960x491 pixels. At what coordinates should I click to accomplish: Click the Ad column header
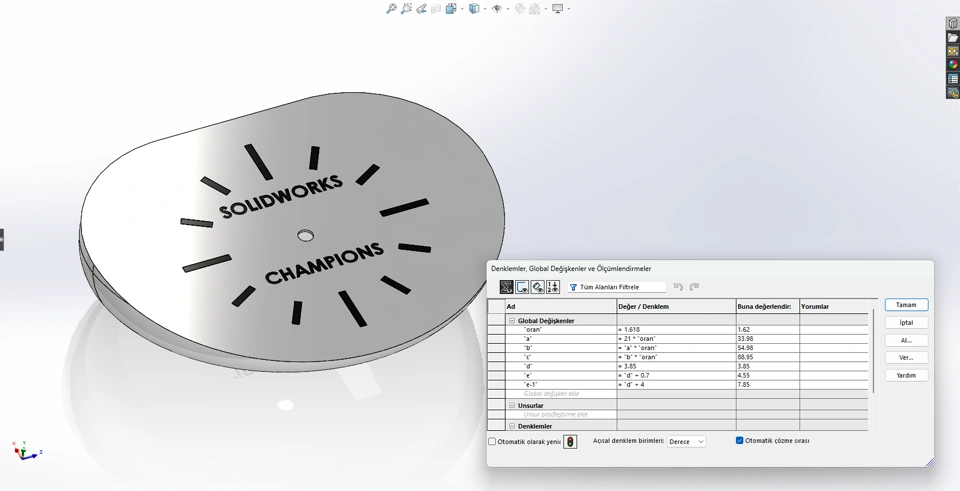pyautogui.click(x=561, y=307)
